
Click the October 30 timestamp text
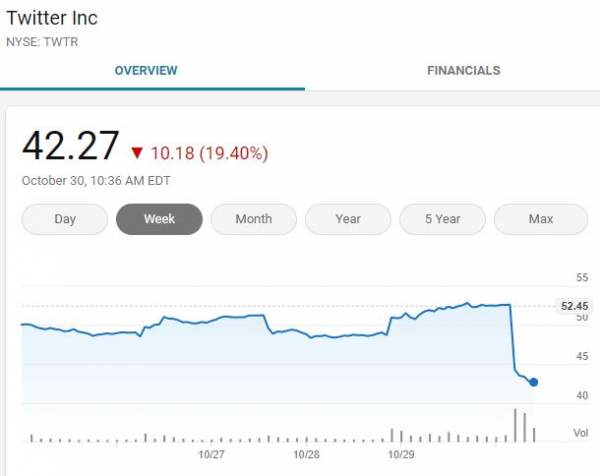[x=96, y=181]
